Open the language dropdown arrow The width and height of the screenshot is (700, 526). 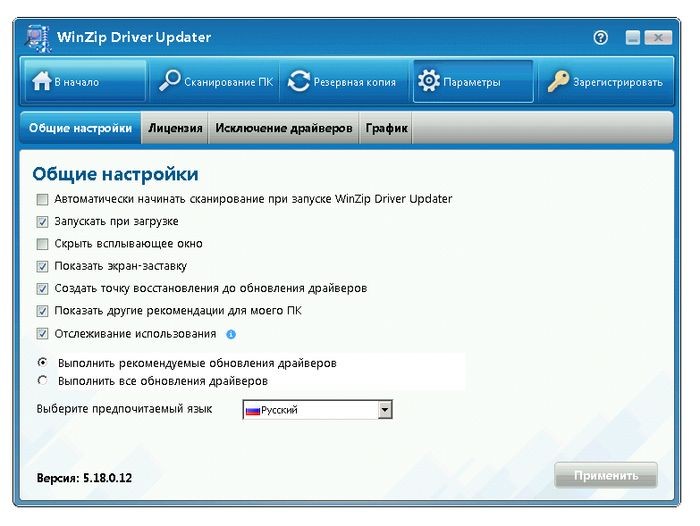(385, 410)
